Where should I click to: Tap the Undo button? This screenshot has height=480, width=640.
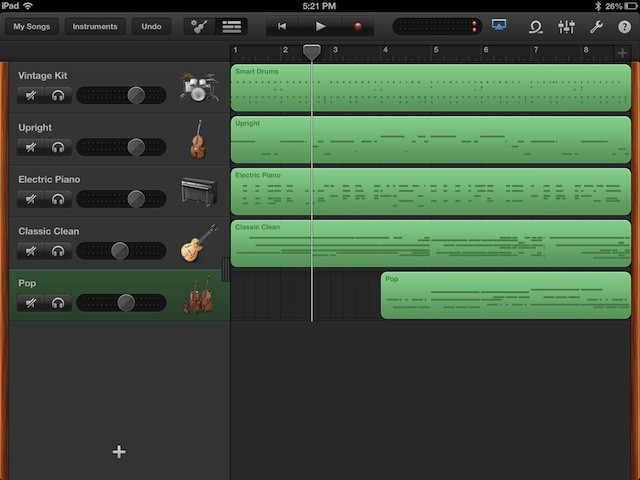point(151,27)
